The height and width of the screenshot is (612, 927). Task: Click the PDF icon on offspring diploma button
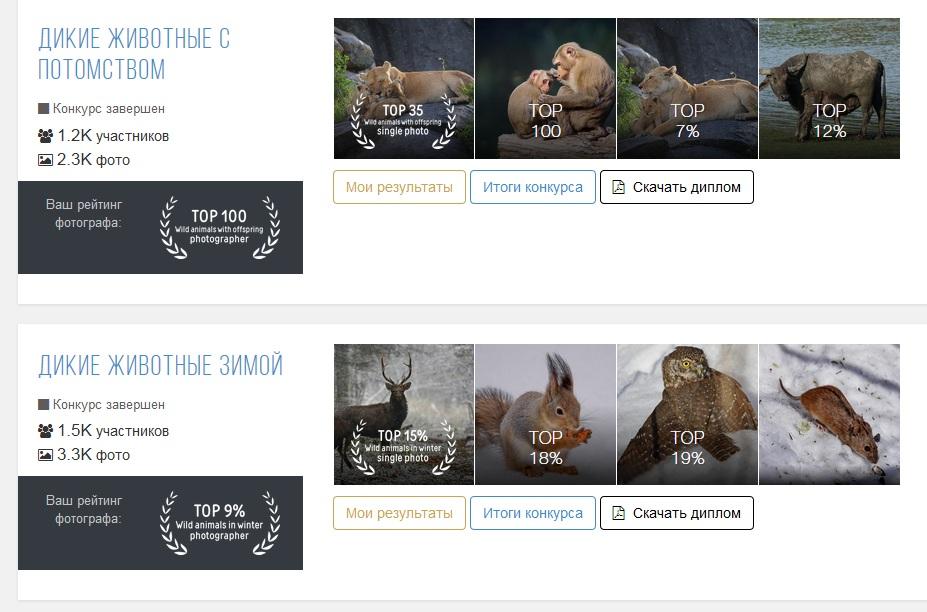[x=618, y=187]
